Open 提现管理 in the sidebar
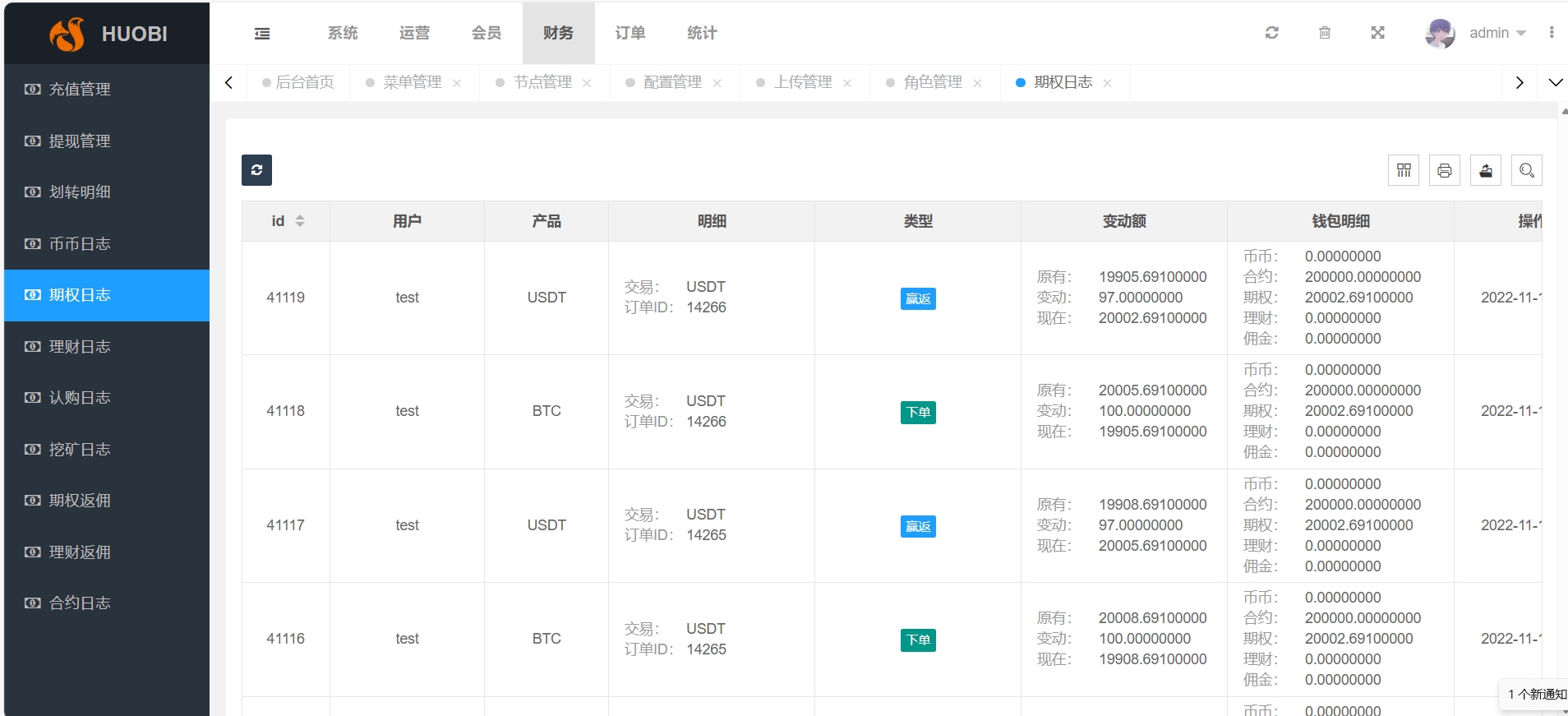This screenshot has width=1568, height=716. (x=80, y=141)
